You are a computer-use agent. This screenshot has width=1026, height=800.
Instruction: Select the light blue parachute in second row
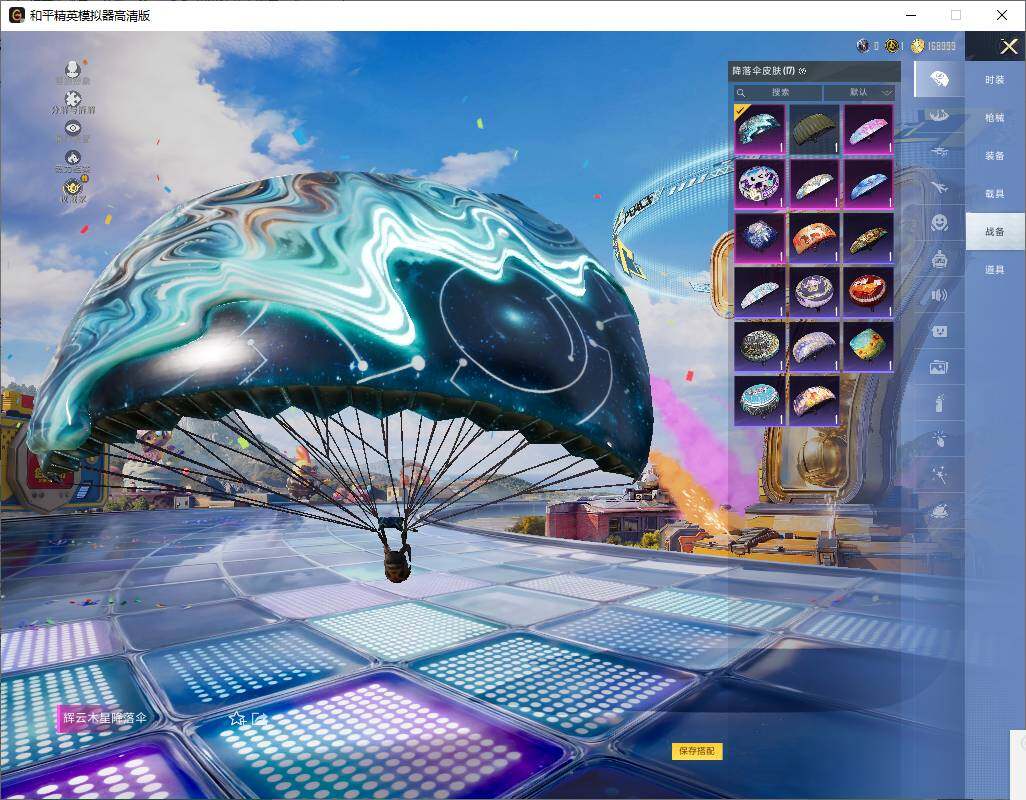tap(868, 183)
